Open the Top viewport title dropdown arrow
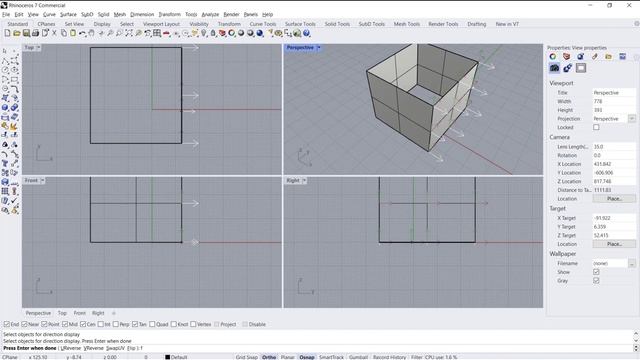Image resolution: width=640 pixels, height=360 pixels. [38, 47]
